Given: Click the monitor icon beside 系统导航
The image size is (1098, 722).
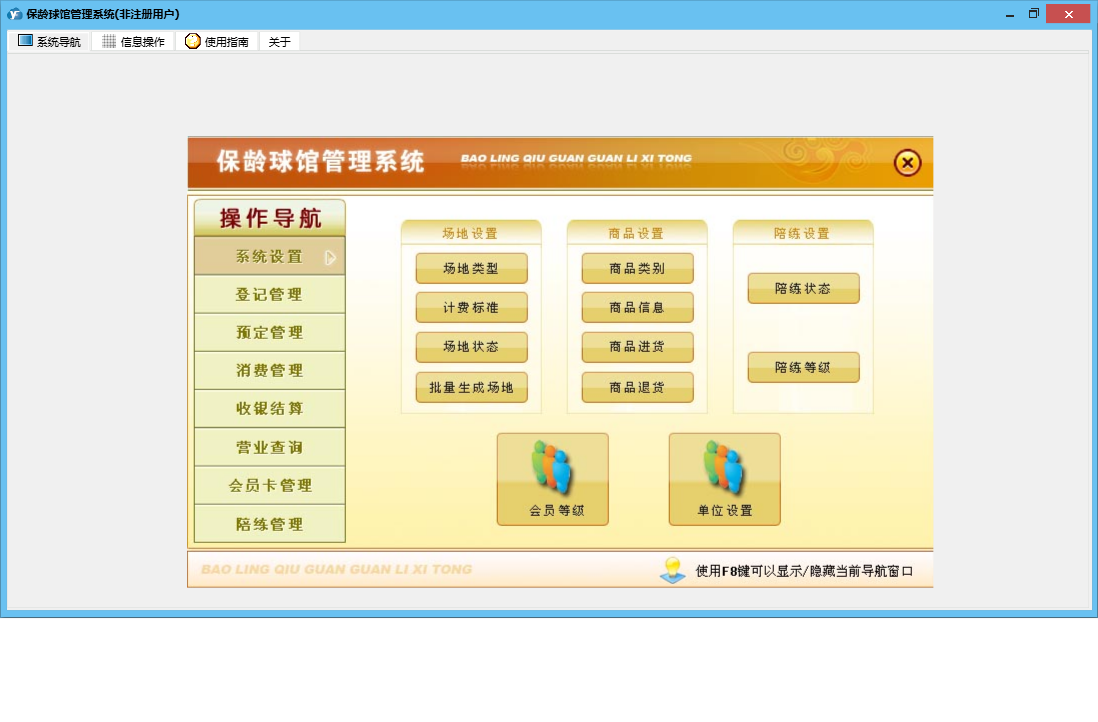Looking at the screenshot, I should pyautogui.click(x=25, y=41).
